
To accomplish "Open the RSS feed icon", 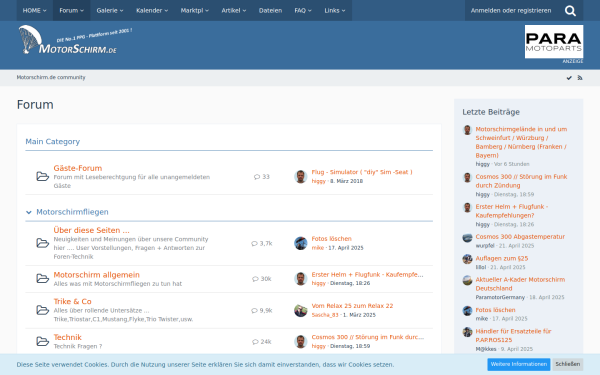I will [580, 78].
